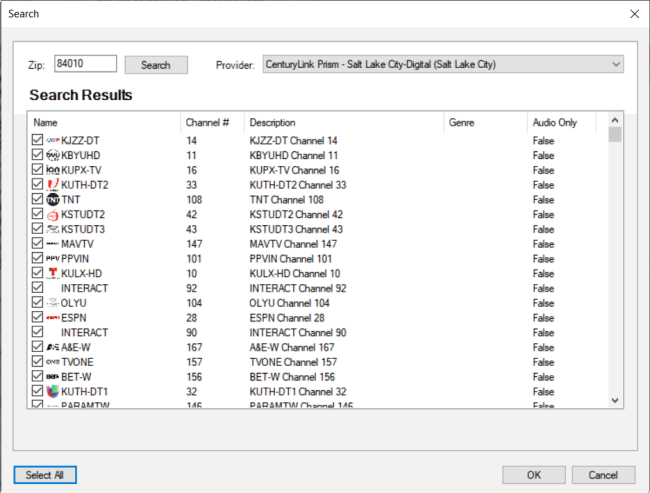Uncheck the KJZZ-DT channel checkbox
The height and width of the screenshot is (493, 650).
(x=37, y=140)
